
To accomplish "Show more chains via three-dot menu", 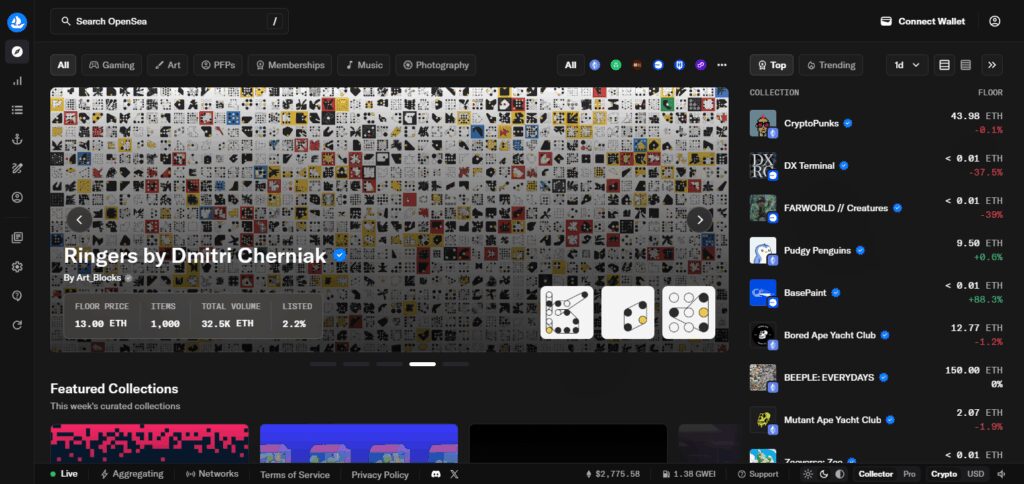I will click(x=722, y=65).
